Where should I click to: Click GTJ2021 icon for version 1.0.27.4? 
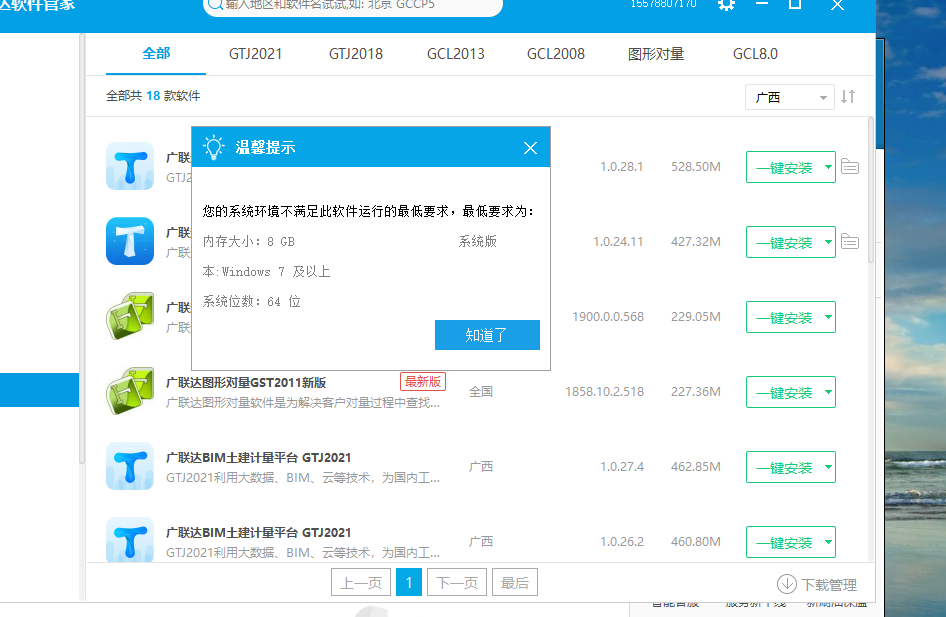pyautogui.click(x=130, y=466)
